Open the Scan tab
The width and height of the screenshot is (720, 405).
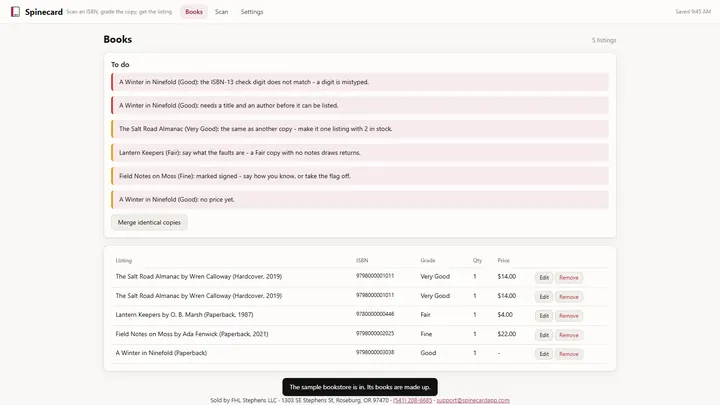coord(221,12)
